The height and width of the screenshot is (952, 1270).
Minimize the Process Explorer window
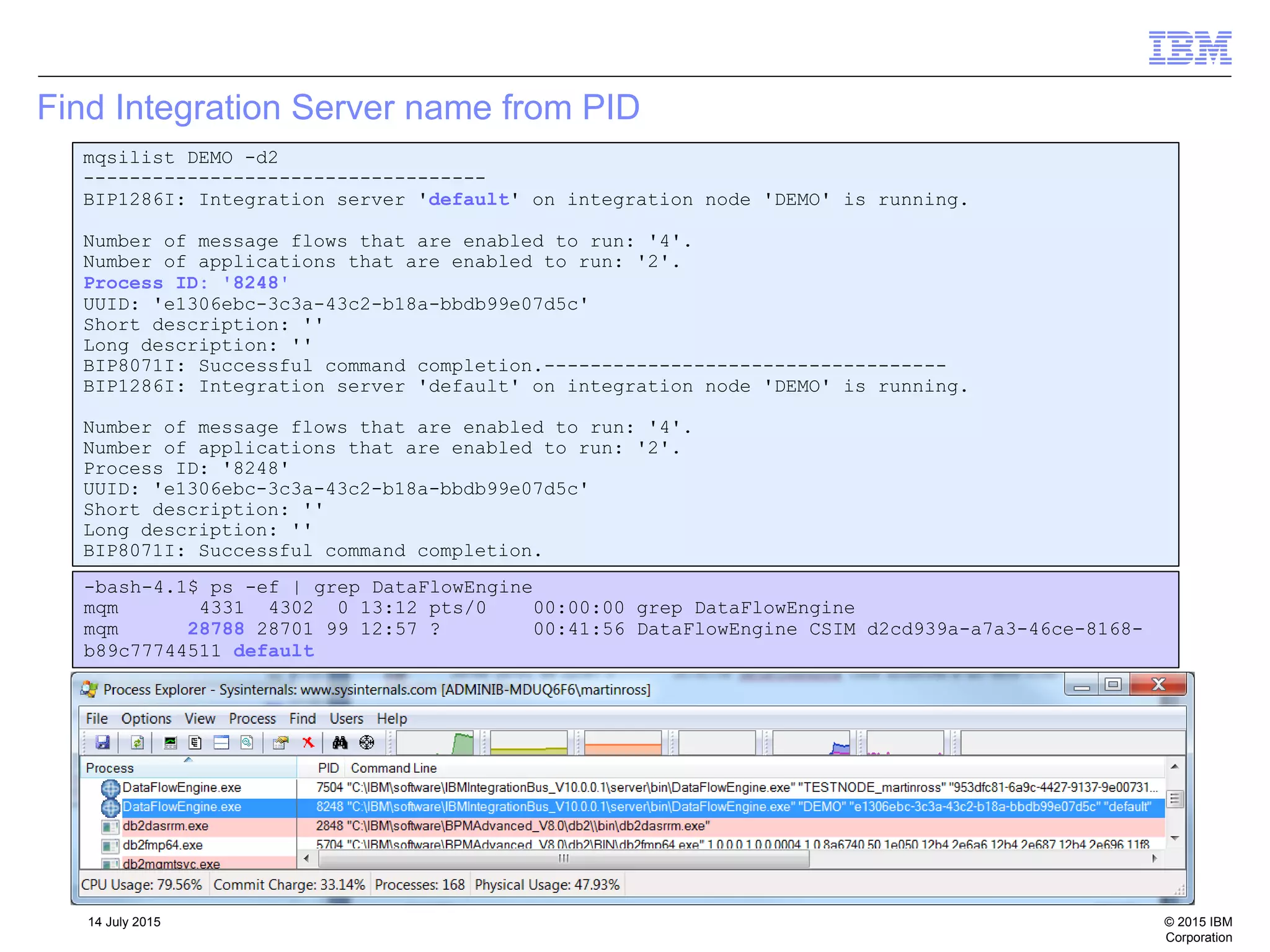(x=1082, y=685)
